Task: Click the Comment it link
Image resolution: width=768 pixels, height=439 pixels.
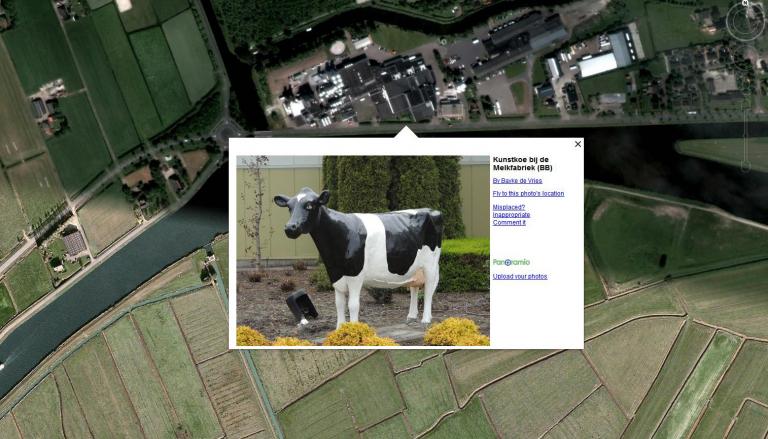Action: click(x=509, y=222)
